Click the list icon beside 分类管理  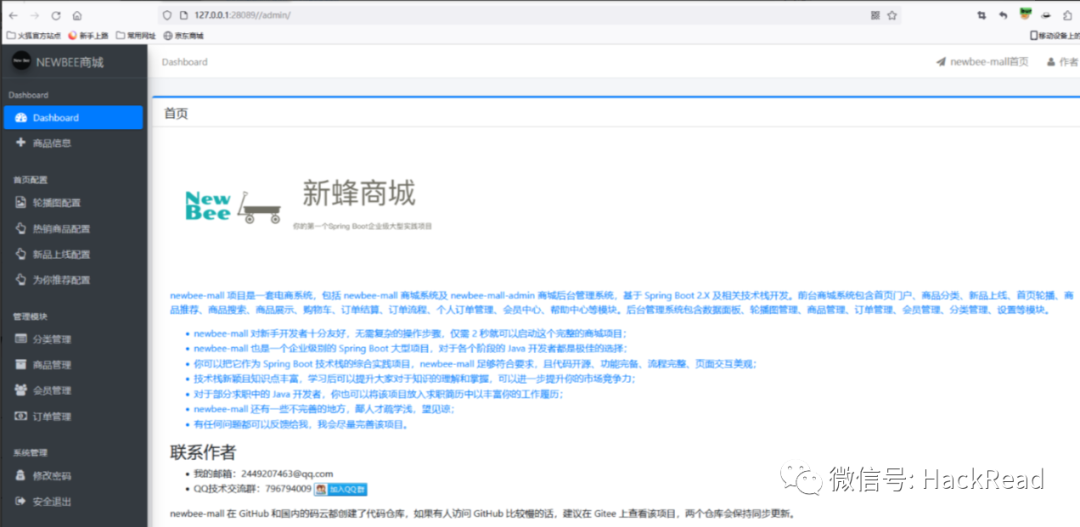[x=20, y=339]
